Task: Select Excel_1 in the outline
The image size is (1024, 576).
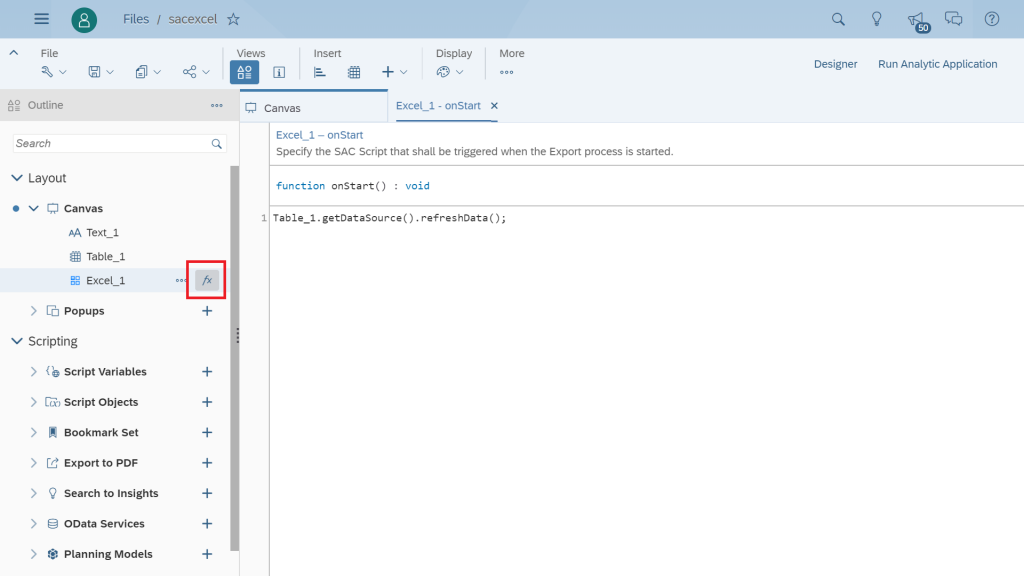Action: tap(106, 281)
